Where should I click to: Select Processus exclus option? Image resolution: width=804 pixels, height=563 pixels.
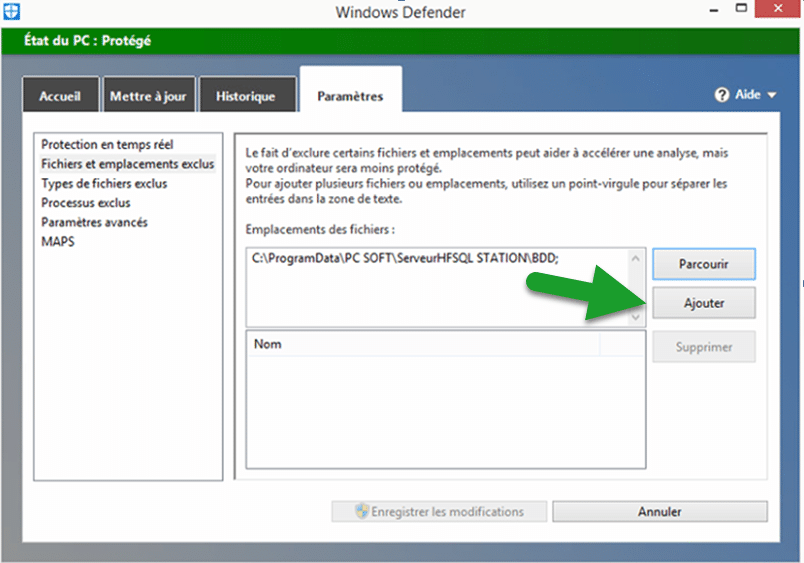86,203
